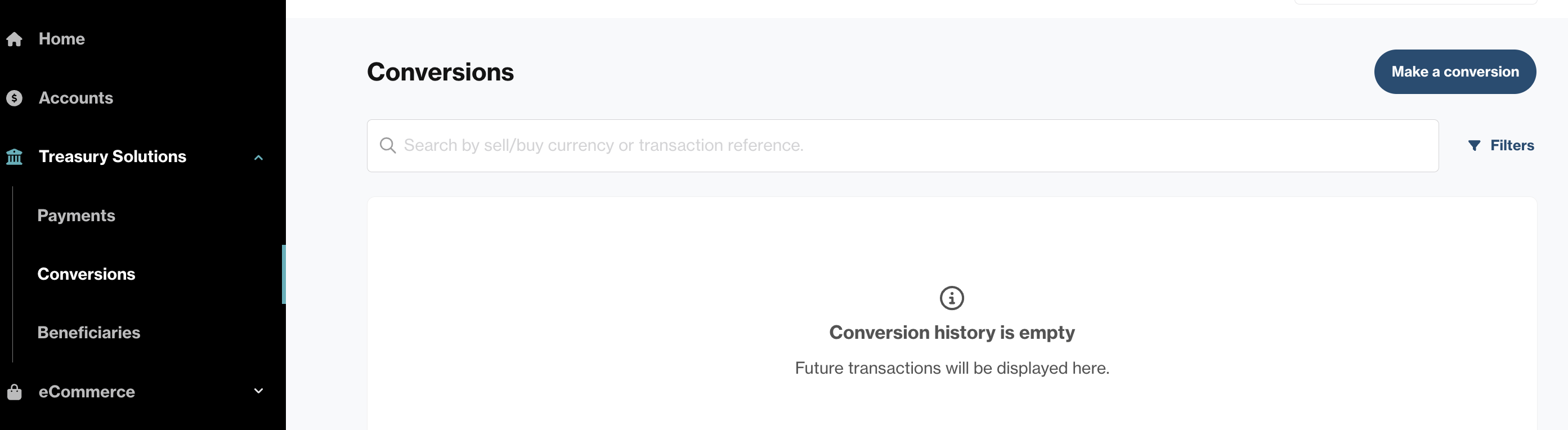Open Payments in the sidebar
This screenshot has height=430, width=1568.
[x=76, y=216]
